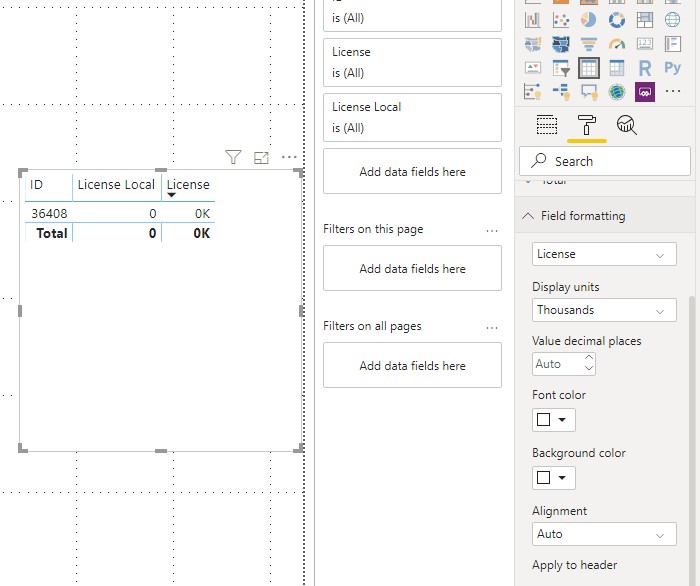700x586 pixels.
Task: Select the Gauge visualization
Action: [617, 44]
